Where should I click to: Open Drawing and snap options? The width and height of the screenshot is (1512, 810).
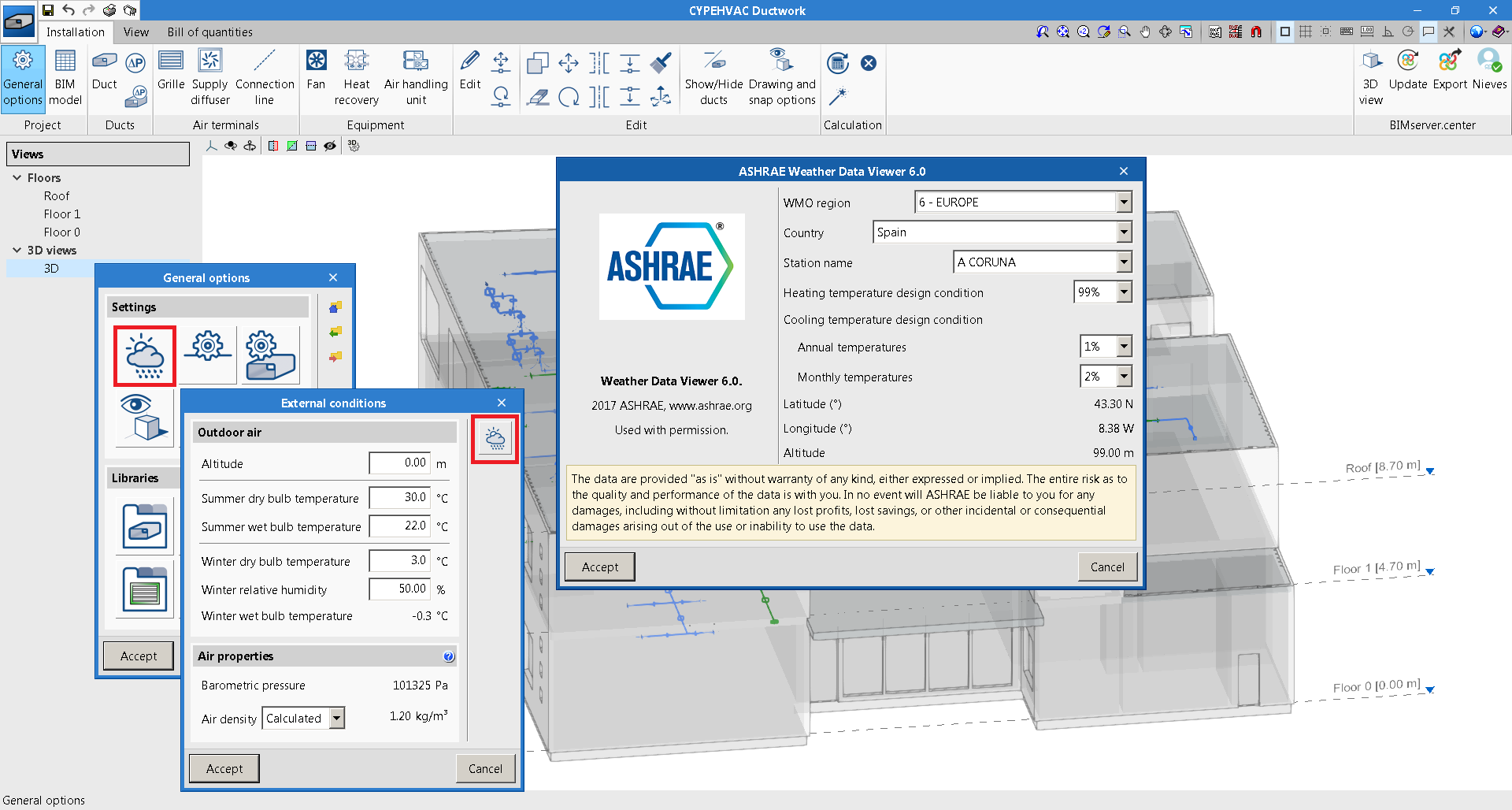pos(782,78)
